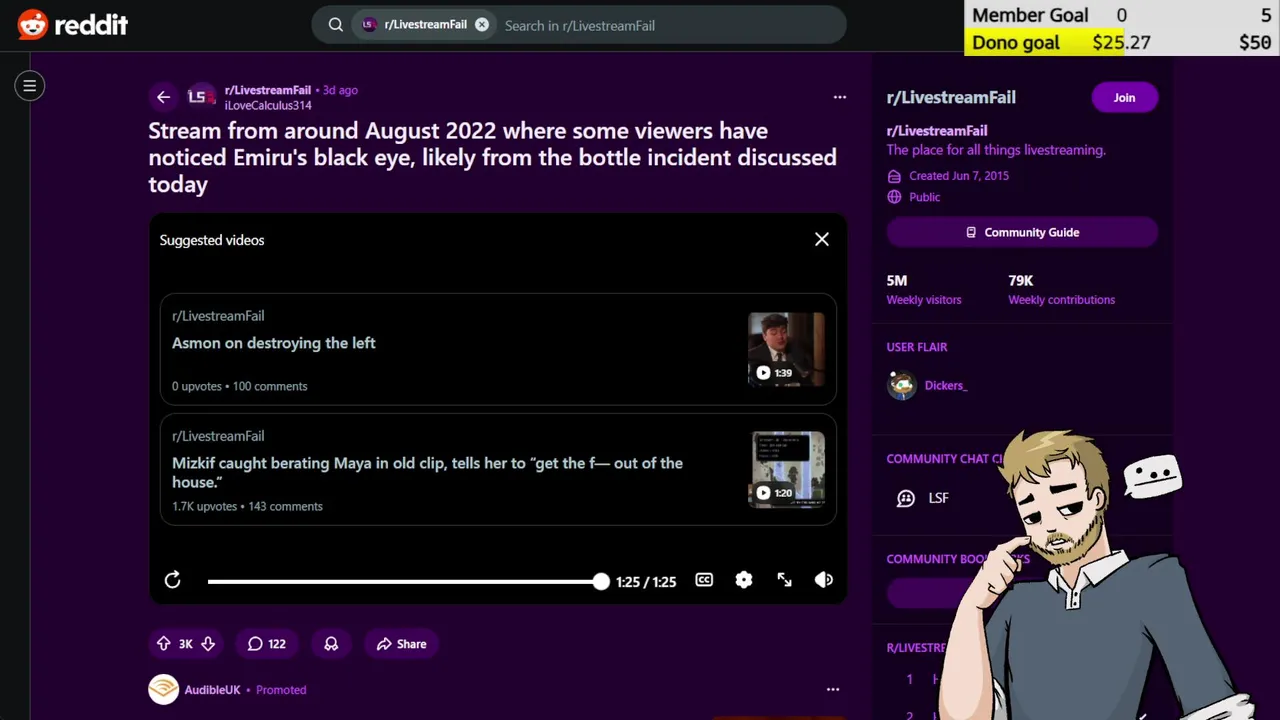Open the r/LivestreamFail community avatar
Screen dimensions: 1280x720
point(200,97)
